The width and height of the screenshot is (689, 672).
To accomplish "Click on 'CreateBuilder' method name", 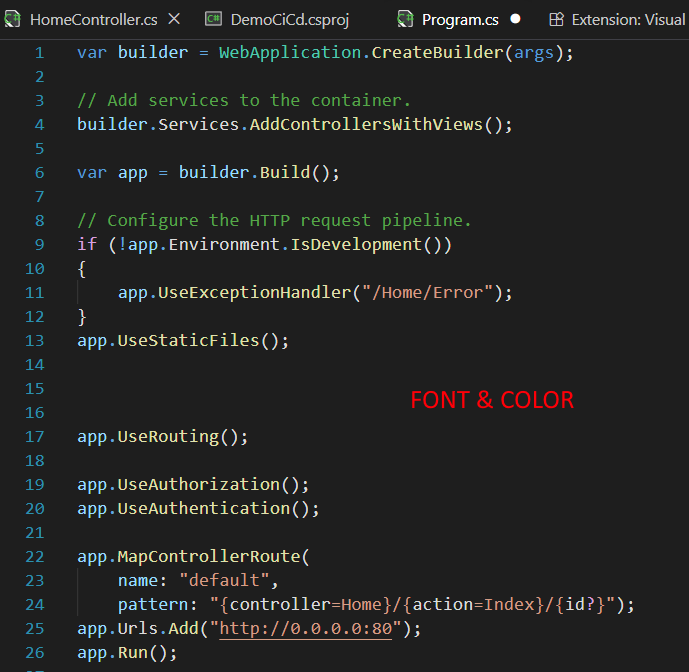I will [x=437, y=53].
